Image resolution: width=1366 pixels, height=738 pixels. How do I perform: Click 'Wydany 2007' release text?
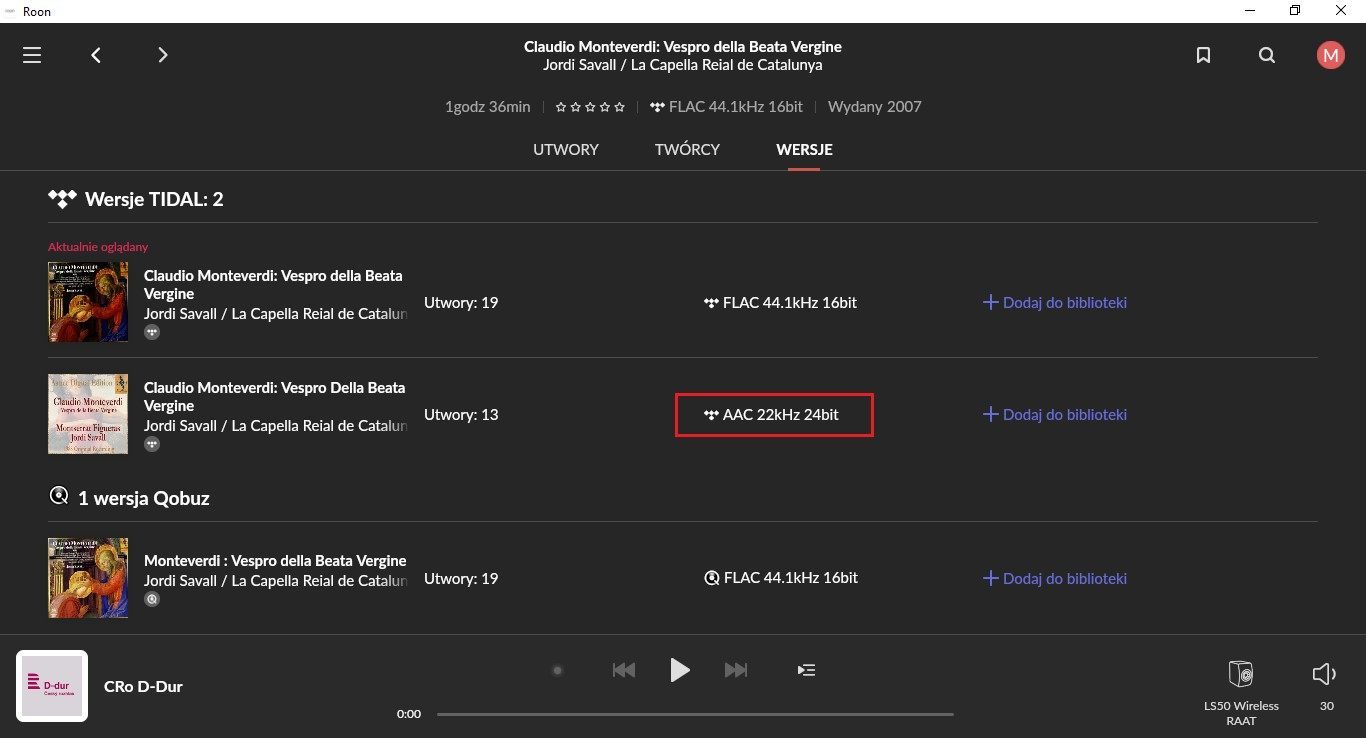pos(875,107)
